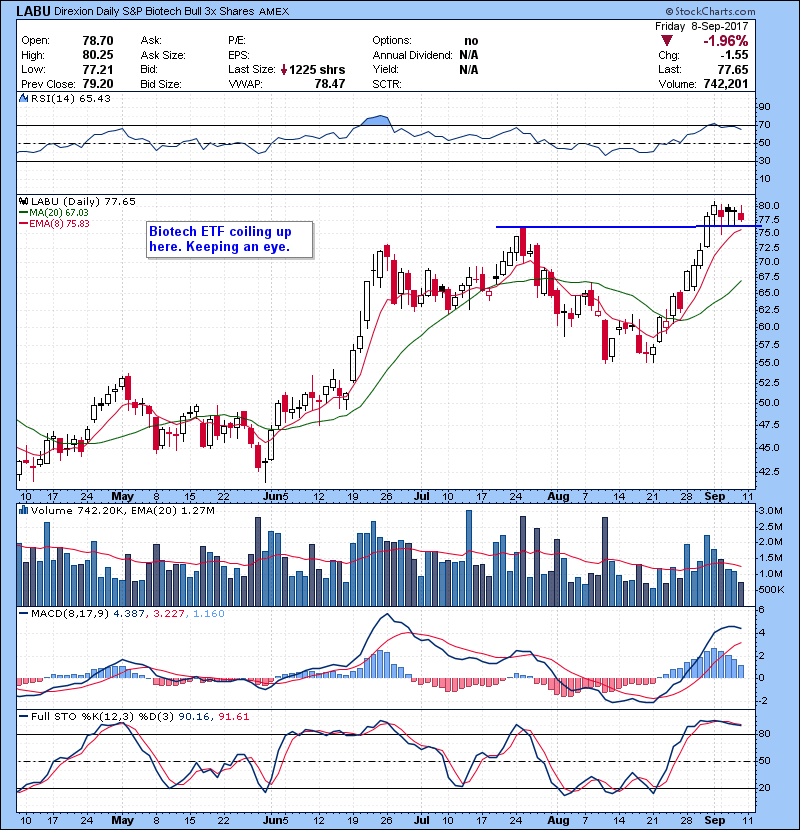Image resolution: width=800 pixels, height=830 pixels.
Task: Click the Options value 'no'
Action: tap(471, 41)
